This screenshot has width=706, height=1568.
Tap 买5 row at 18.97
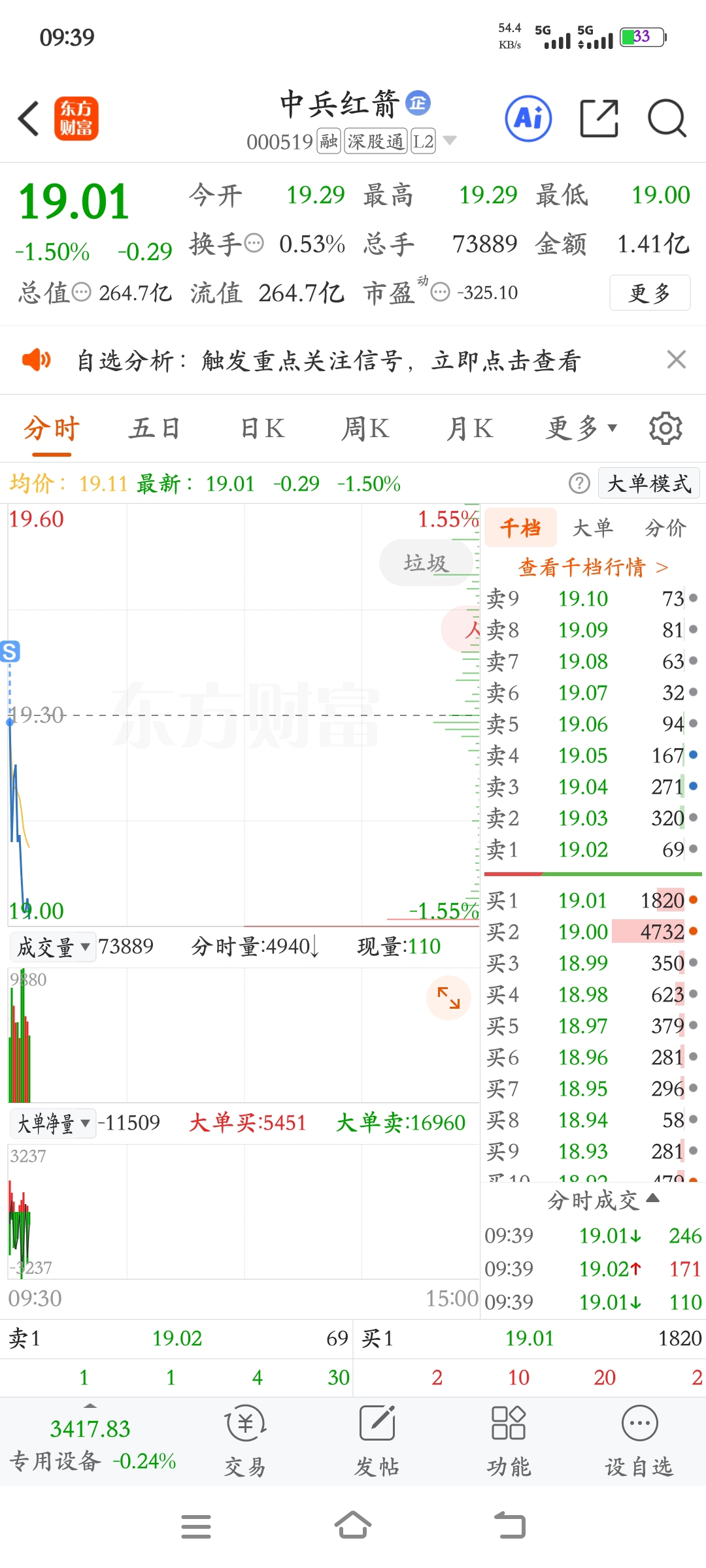(593, 1025)
